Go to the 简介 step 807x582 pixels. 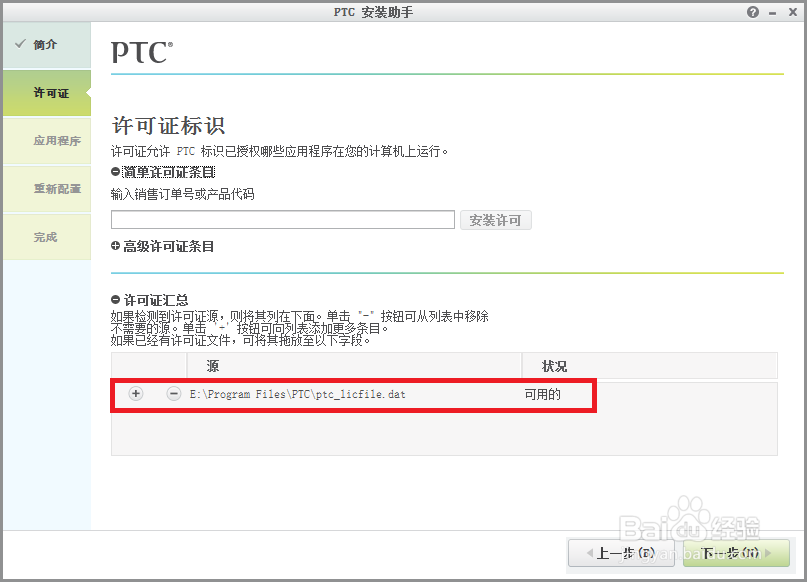coord(47,45)
